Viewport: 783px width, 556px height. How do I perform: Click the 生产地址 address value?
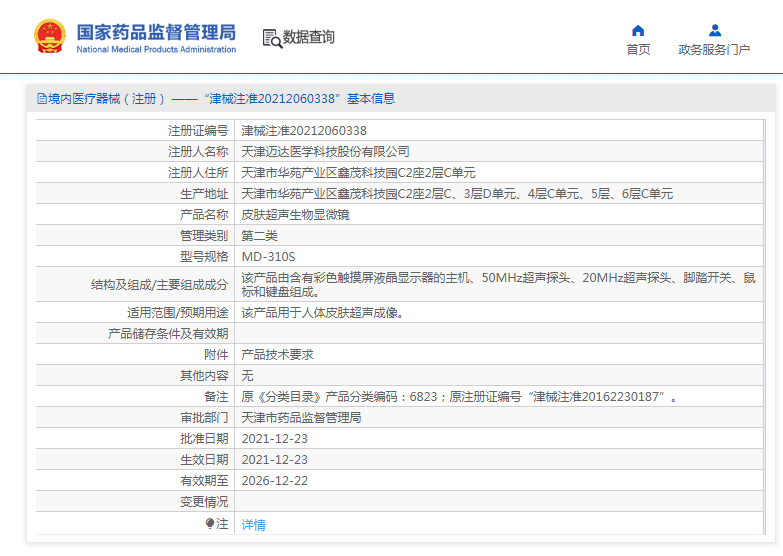(x=457, y=194)
